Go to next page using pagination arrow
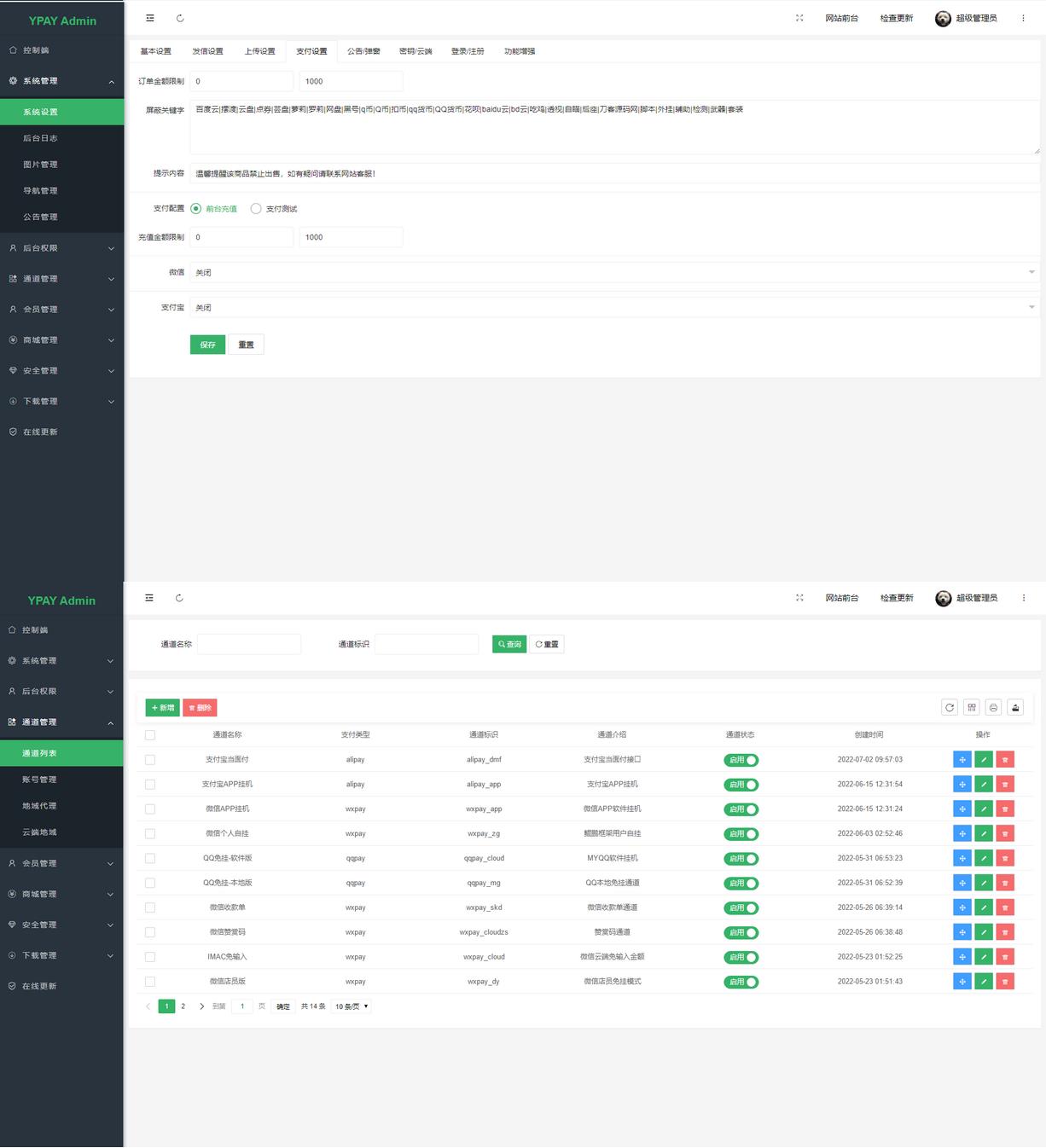Image resolution: width=1046 pixels, height=1148 pixels. (201, 1006)
